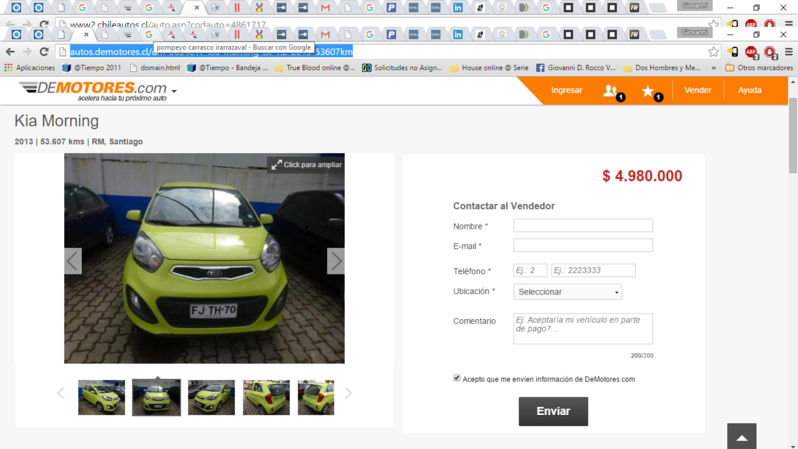Focus the phone area code field
798x449 pixels.
530,270
